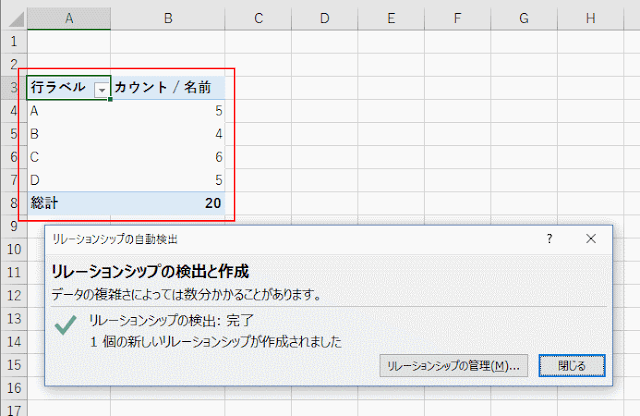The width and height of the screenshot is (640, 416).
Task: Click the select-all corner triangle
Action: (13, 17)
